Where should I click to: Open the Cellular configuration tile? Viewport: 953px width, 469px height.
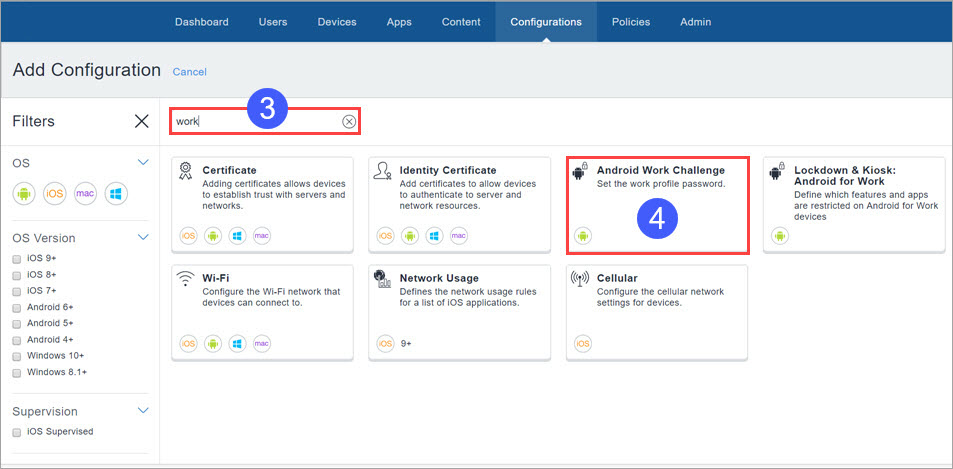657,310
